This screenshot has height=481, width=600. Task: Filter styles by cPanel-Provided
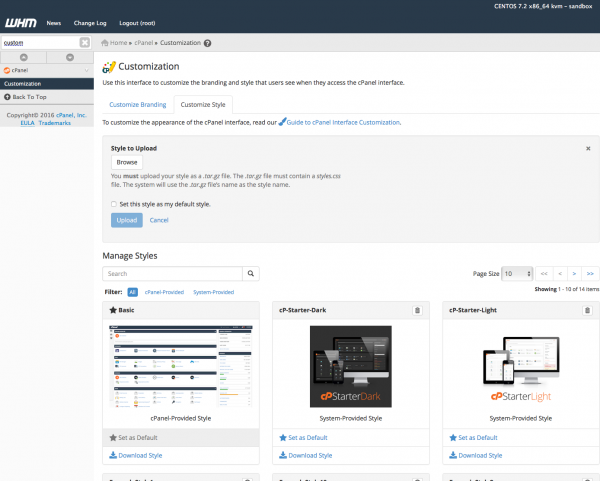point(164,292)
